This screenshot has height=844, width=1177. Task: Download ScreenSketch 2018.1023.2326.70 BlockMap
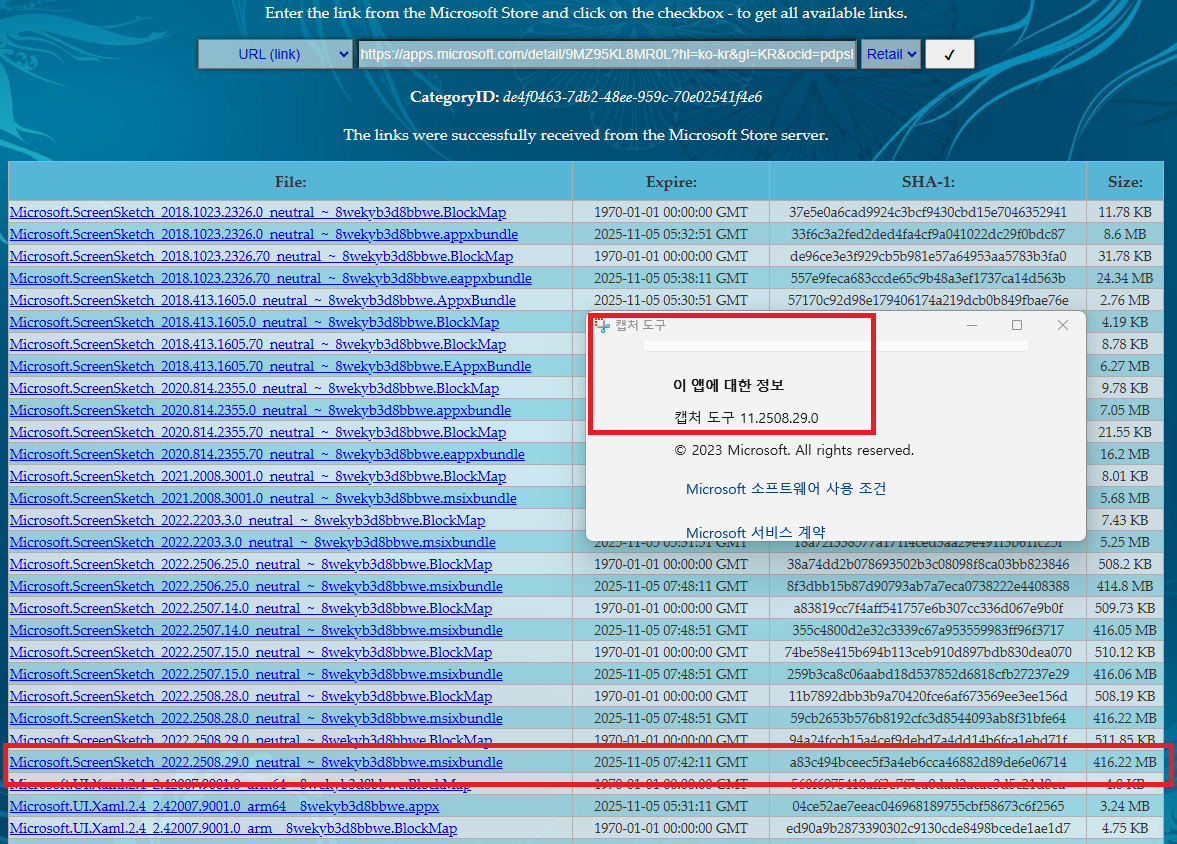[261, 256]
